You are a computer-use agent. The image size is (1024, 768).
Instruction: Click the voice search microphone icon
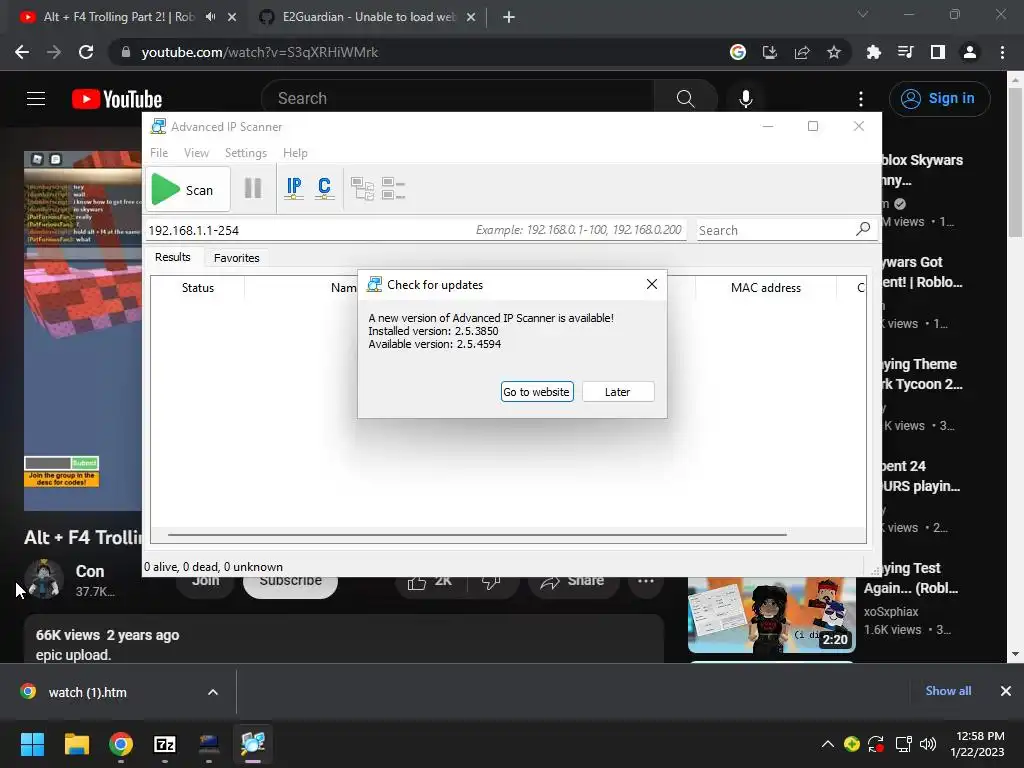click(x=746, y=99)
